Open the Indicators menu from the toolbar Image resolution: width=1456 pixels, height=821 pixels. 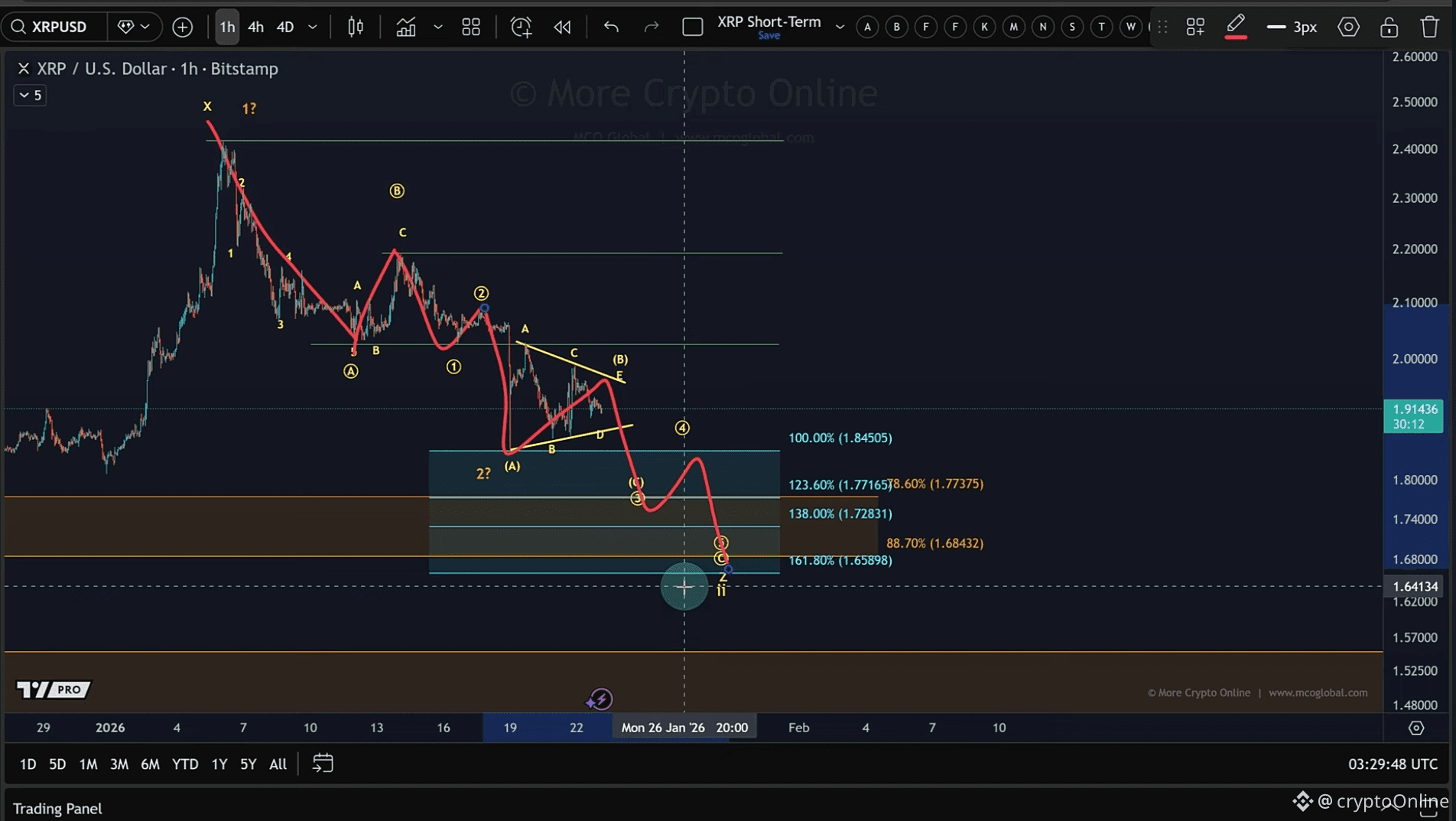(406, 27)
